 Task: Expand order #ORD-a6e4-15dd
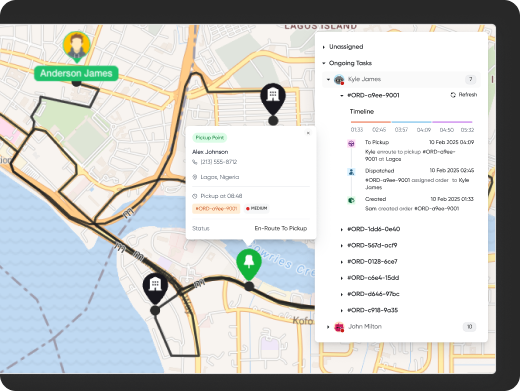342,278
